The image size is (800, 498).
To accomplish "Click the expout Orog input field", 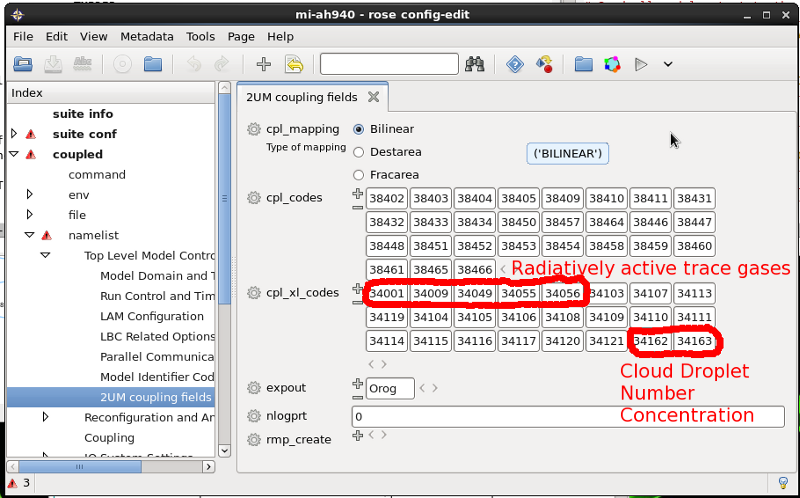I will [x=390, y=389].
